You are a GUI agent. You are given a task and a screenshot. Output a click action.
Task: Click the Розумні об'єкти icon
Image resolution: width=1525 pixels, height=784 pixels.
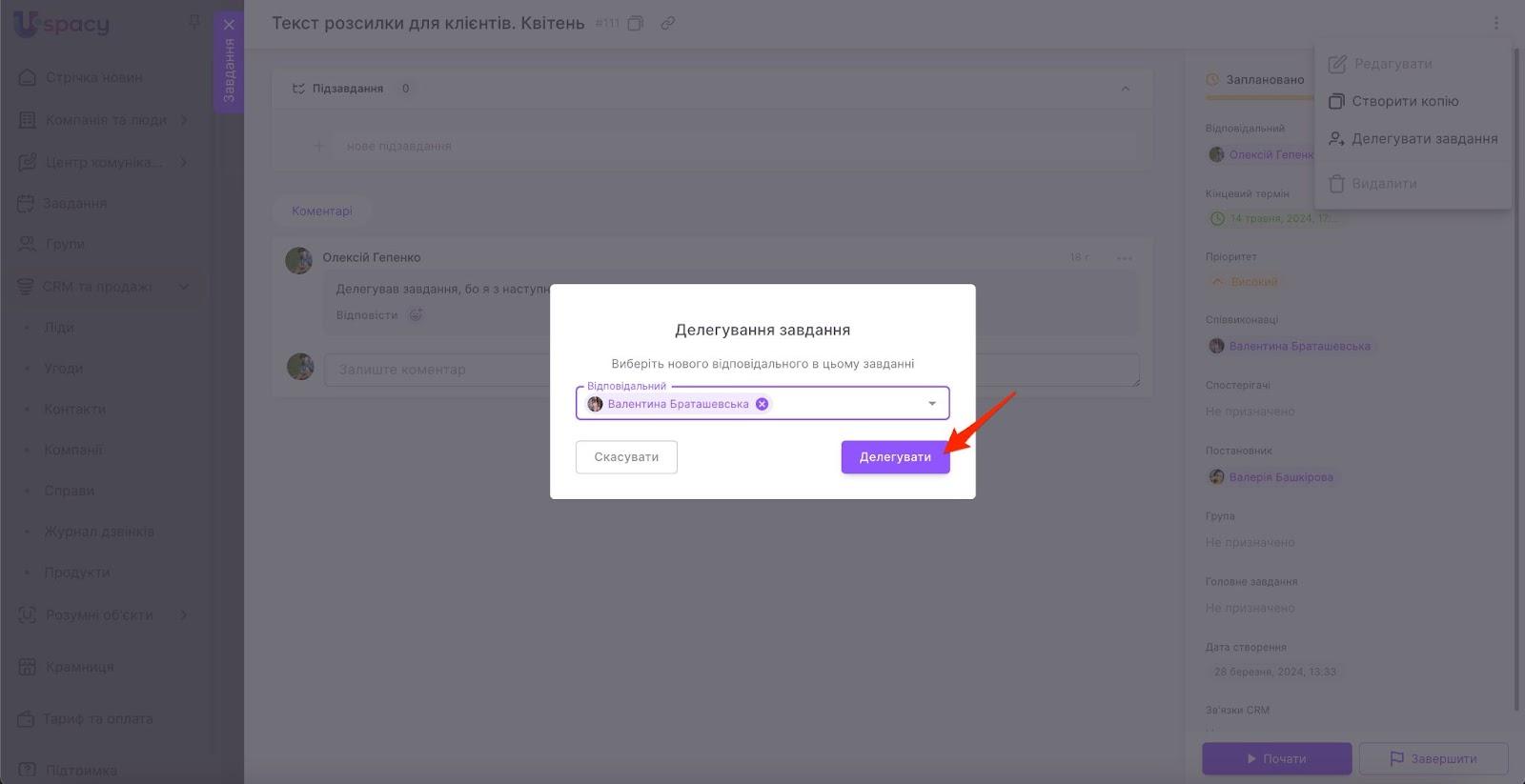click(x=28, y=615)
